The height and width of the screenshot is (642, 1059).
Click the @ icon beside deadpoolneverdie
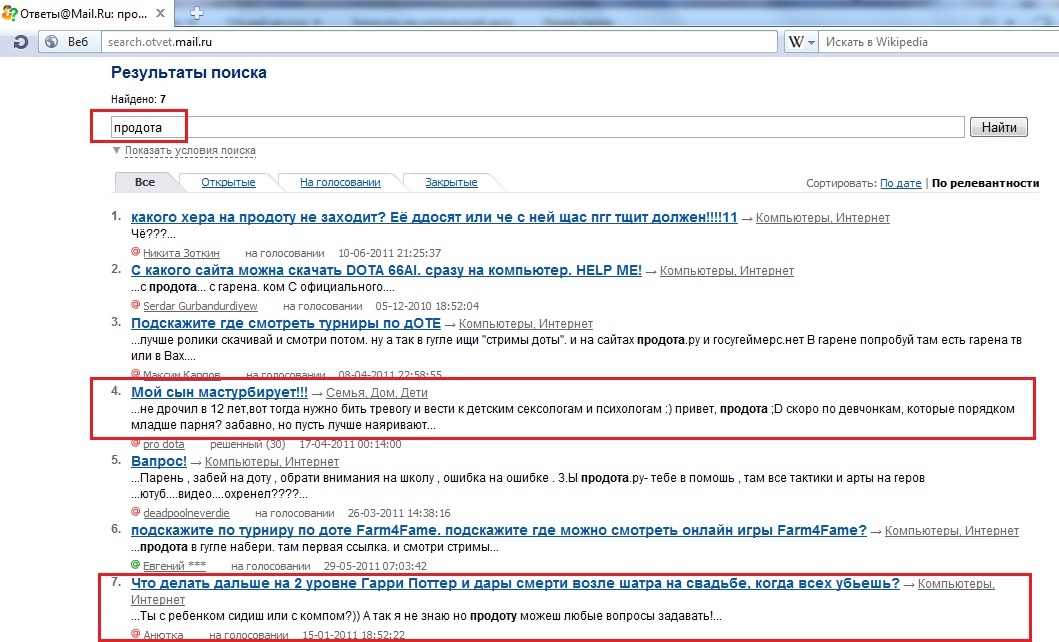click(135, 512)
